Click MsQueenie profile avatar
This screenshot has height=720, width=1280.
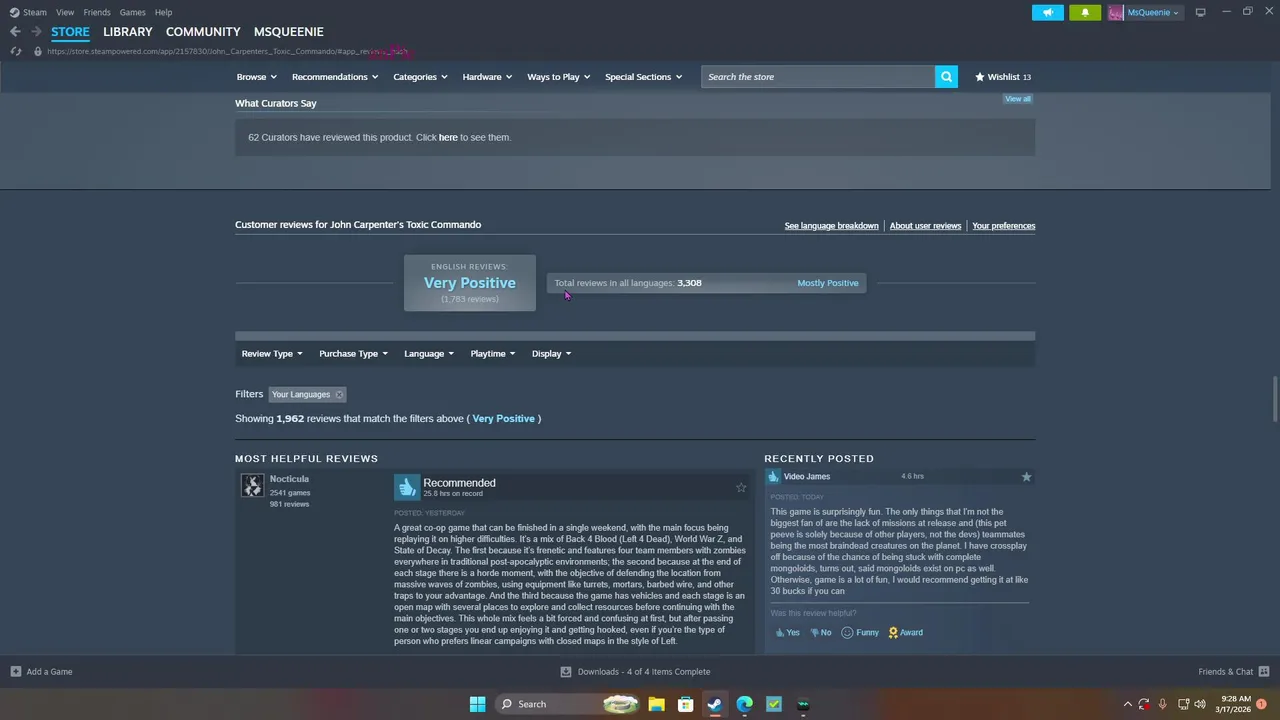[1116, 12]
